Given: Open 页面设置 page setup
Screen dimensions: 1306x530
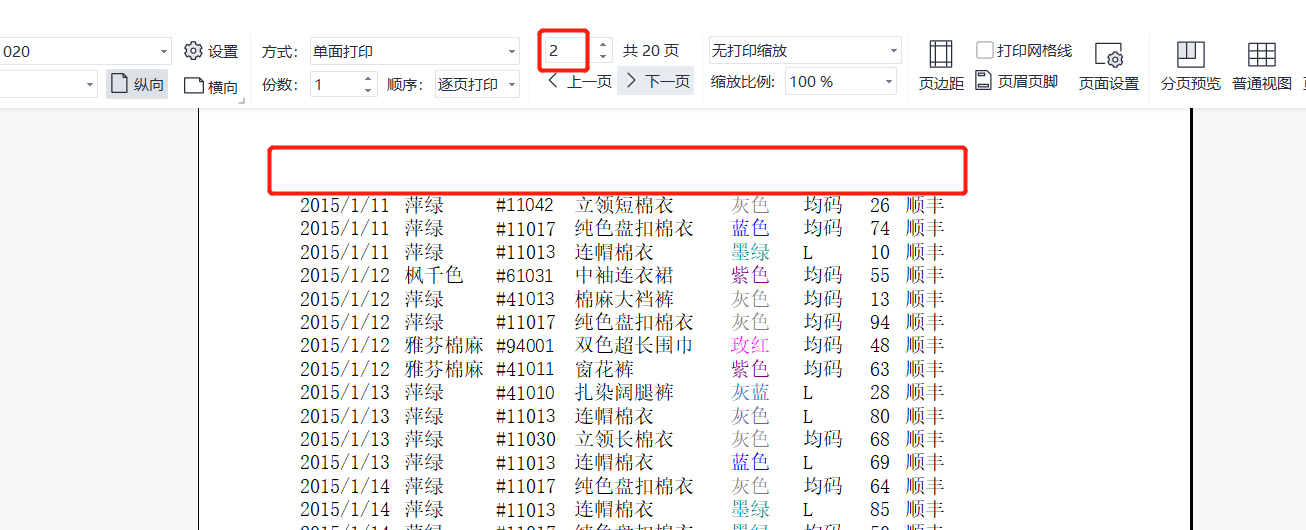Looking at the screenshot, I should pyautogui.click(x=1109, y=65).
